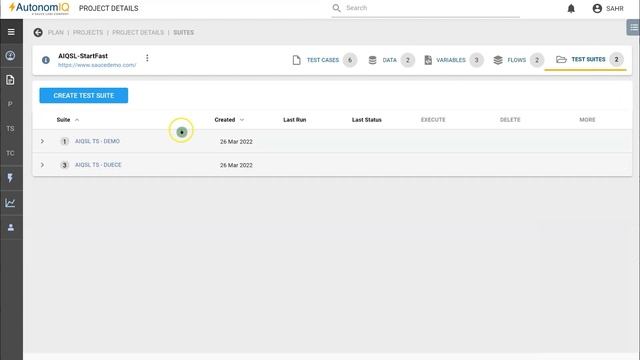Click the project info icon

click(x=46, y=60)
